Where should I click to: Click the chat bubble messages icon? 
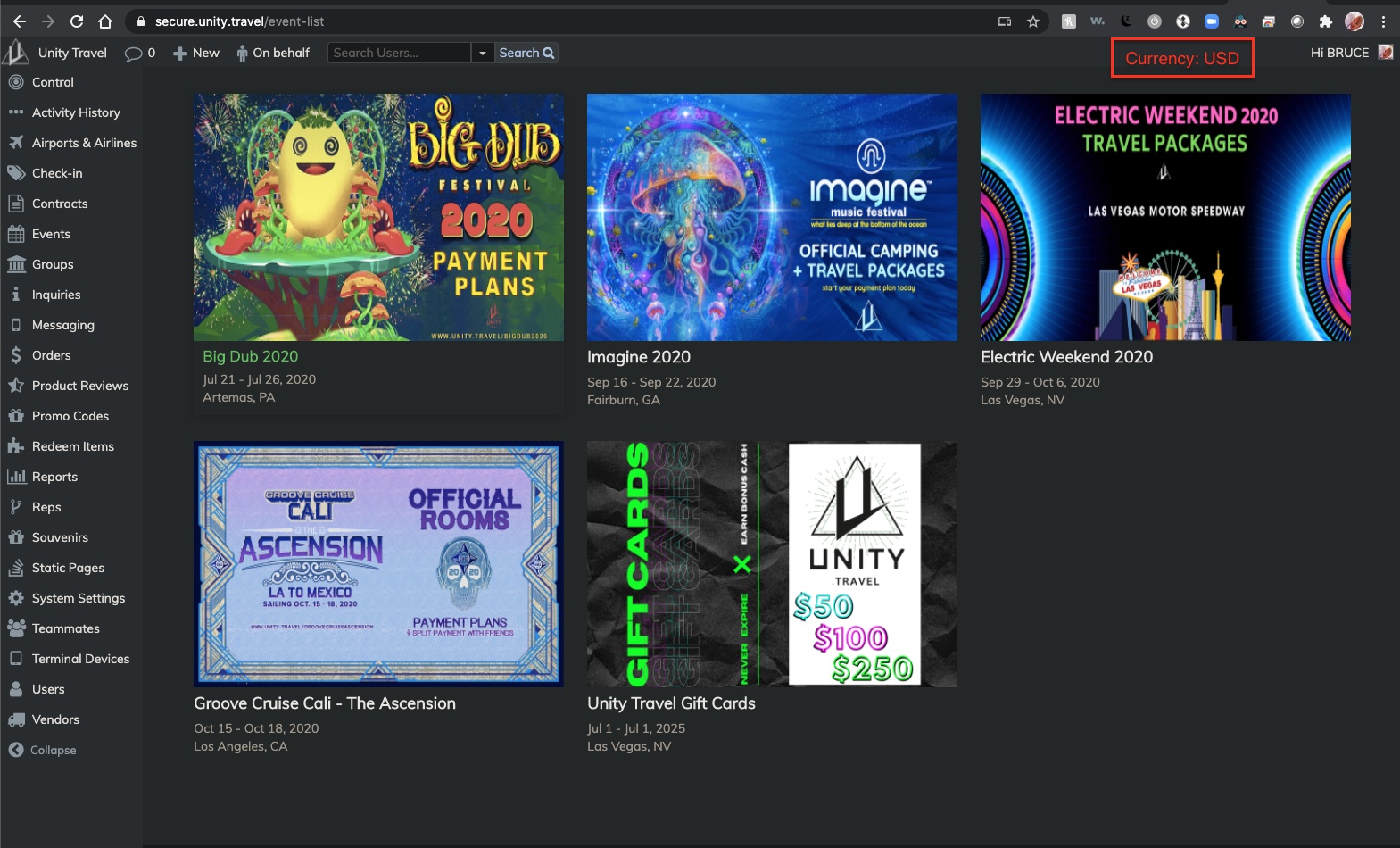[134, 54]
